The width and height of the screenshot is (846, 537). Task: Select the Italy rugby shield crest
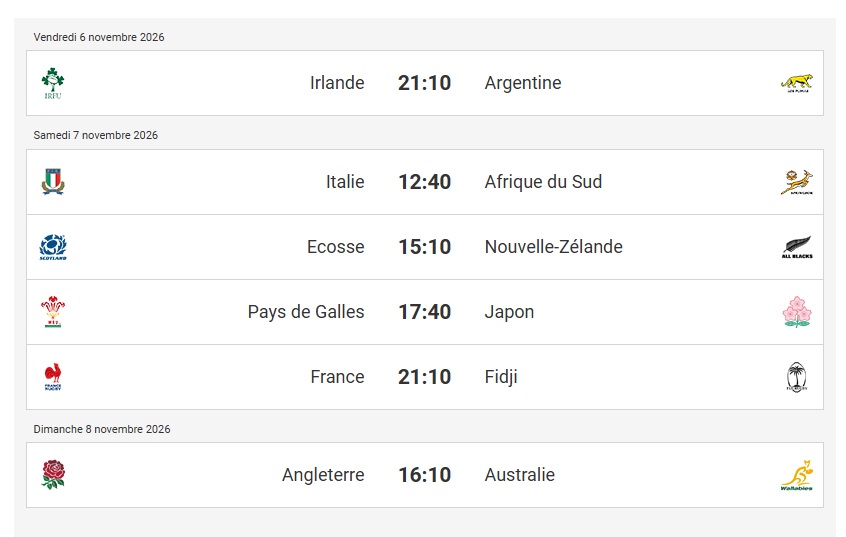[x=53, y=181]
